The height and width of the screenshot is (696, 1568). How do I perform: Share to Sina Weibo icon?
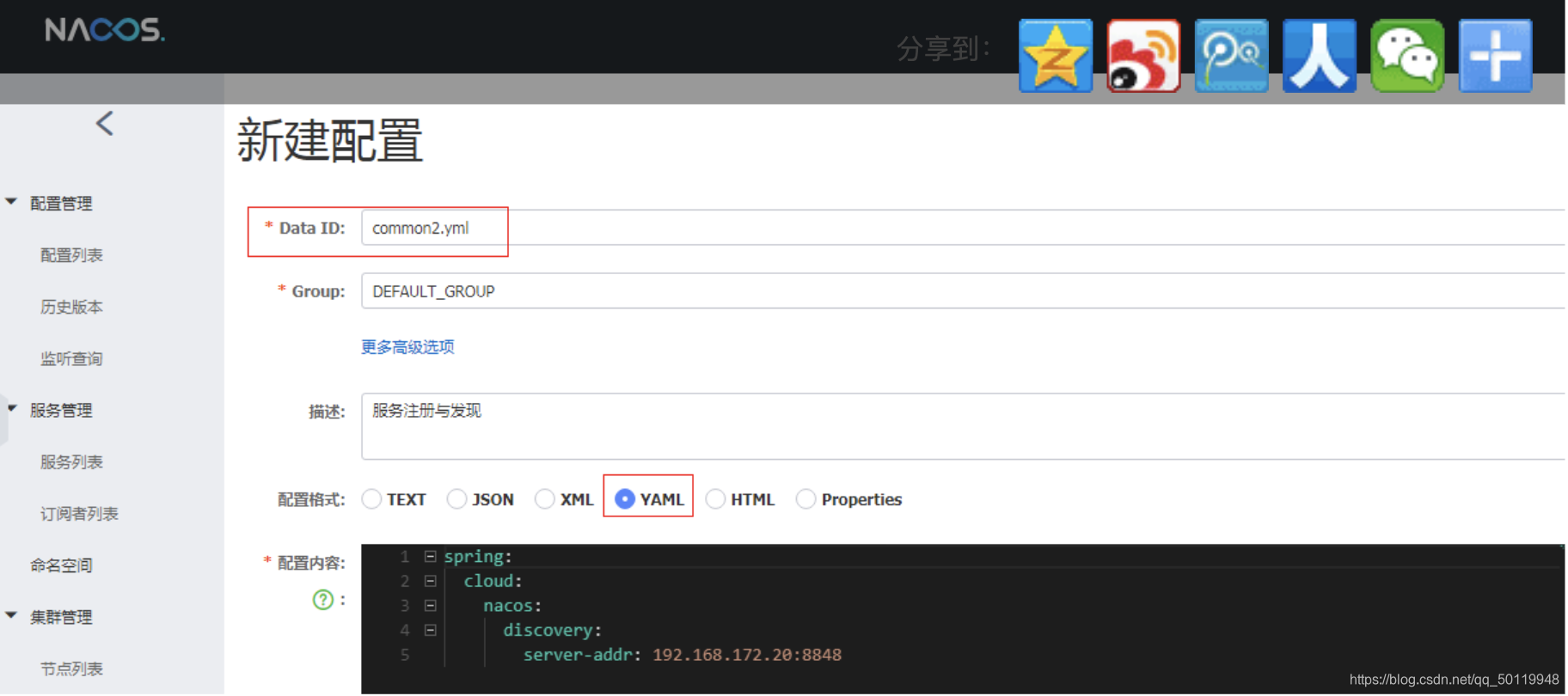point(1143,56)
